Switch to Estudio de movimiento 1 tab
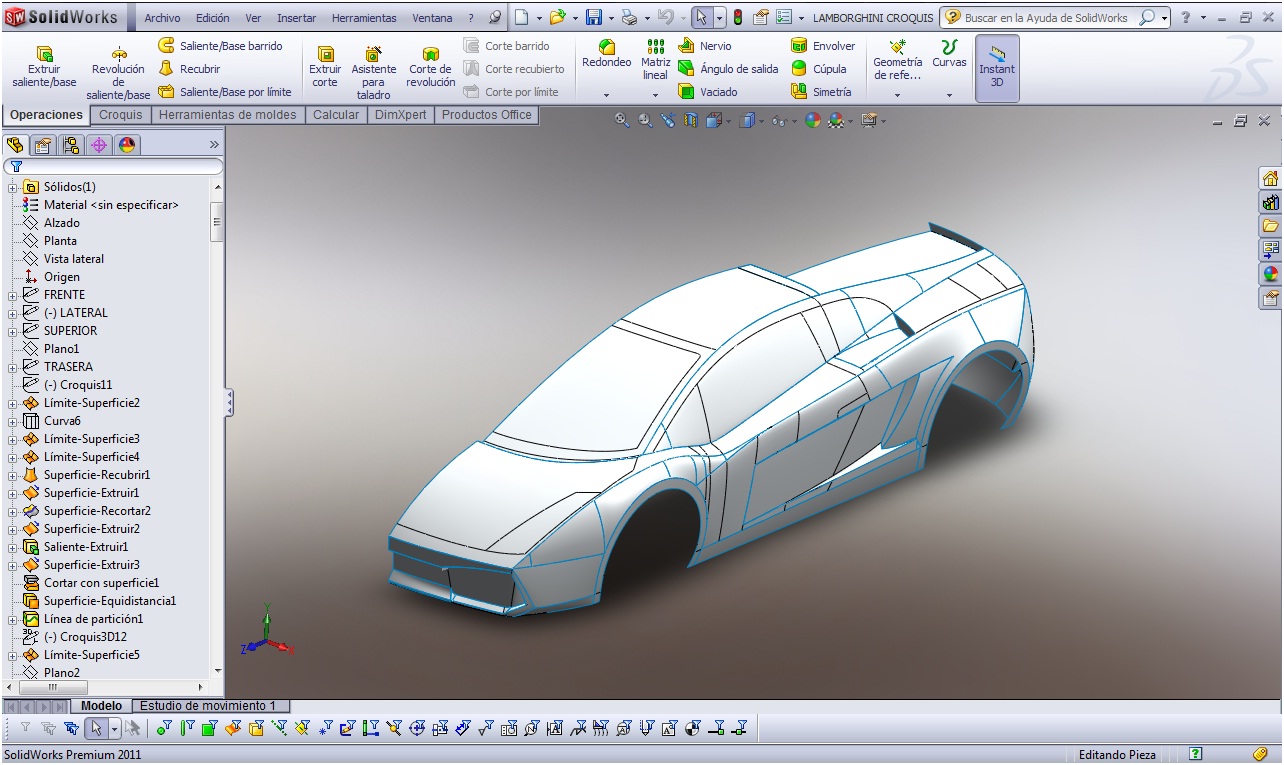The image size is (1284, 765). coord(209,706)
